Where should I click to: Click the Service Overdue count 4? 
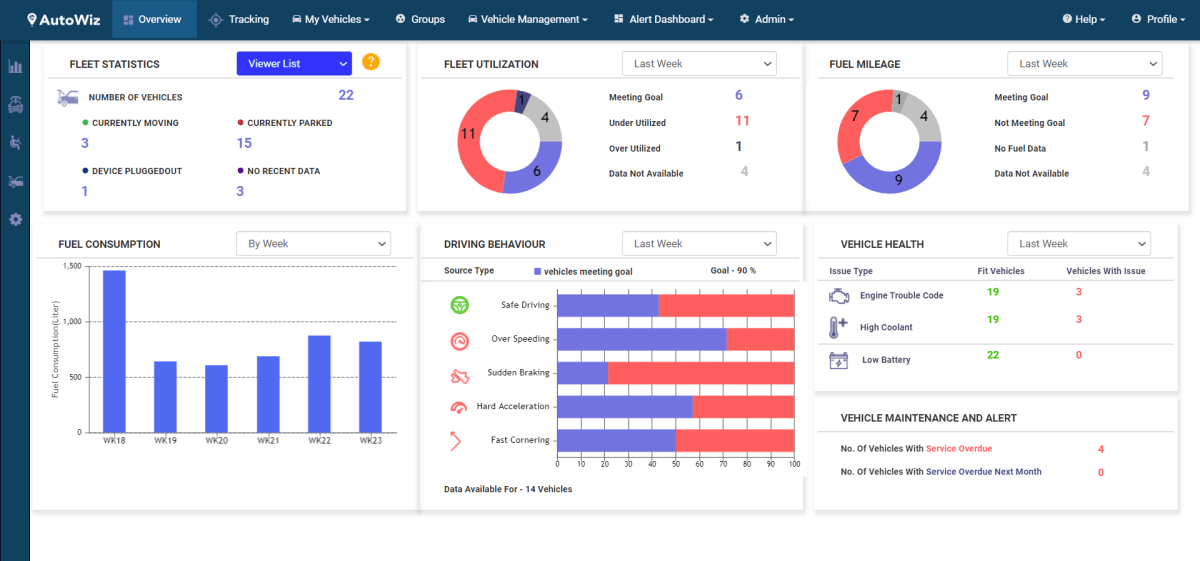click(1101, 450)
